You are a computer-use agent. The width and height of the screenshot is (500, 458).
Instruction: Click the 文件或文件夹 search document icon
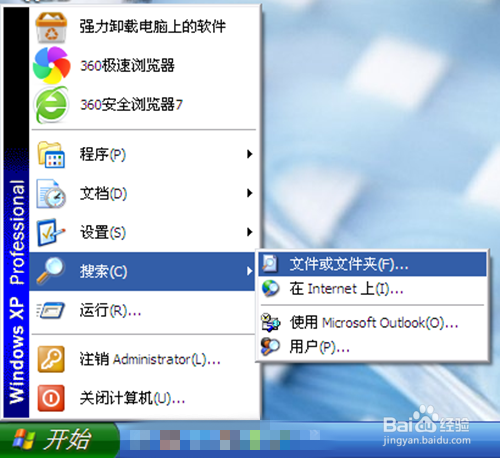point(270,264)
